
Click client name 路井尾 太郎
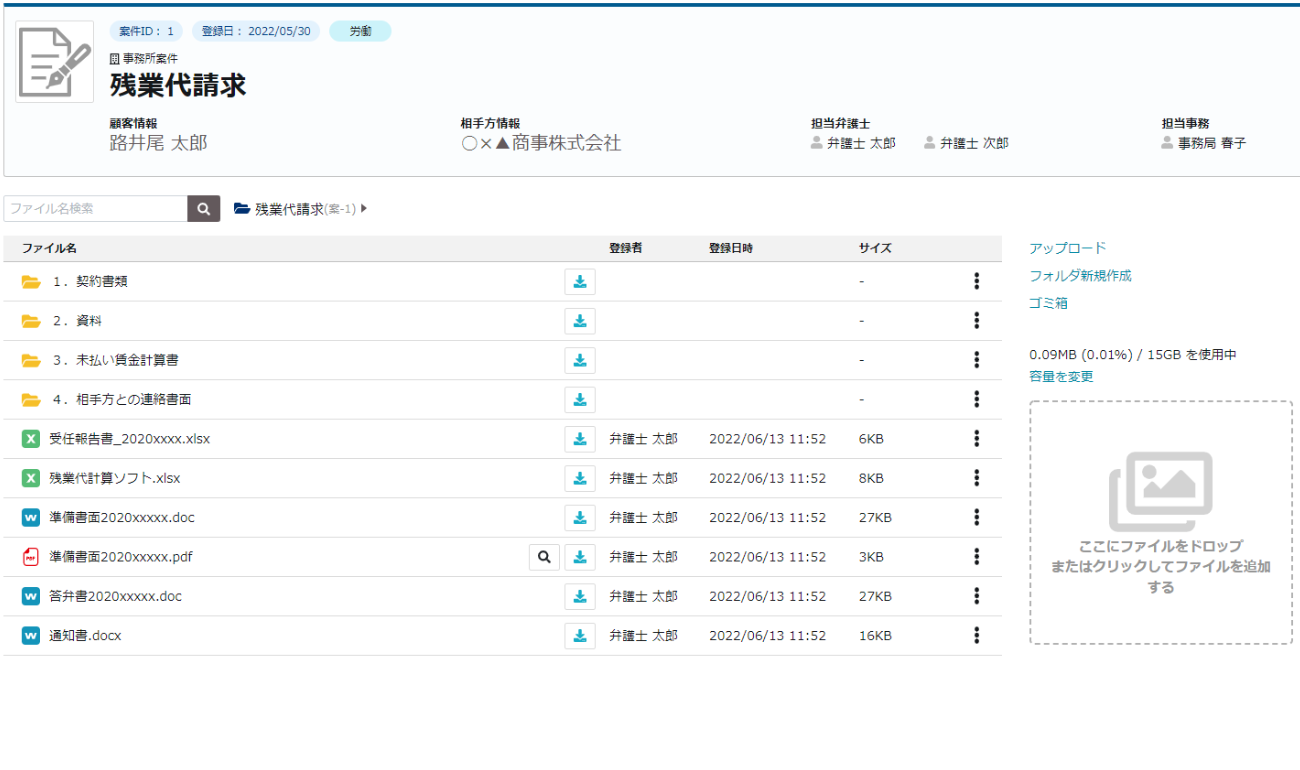pyautogui.click(x=158, y=144)
